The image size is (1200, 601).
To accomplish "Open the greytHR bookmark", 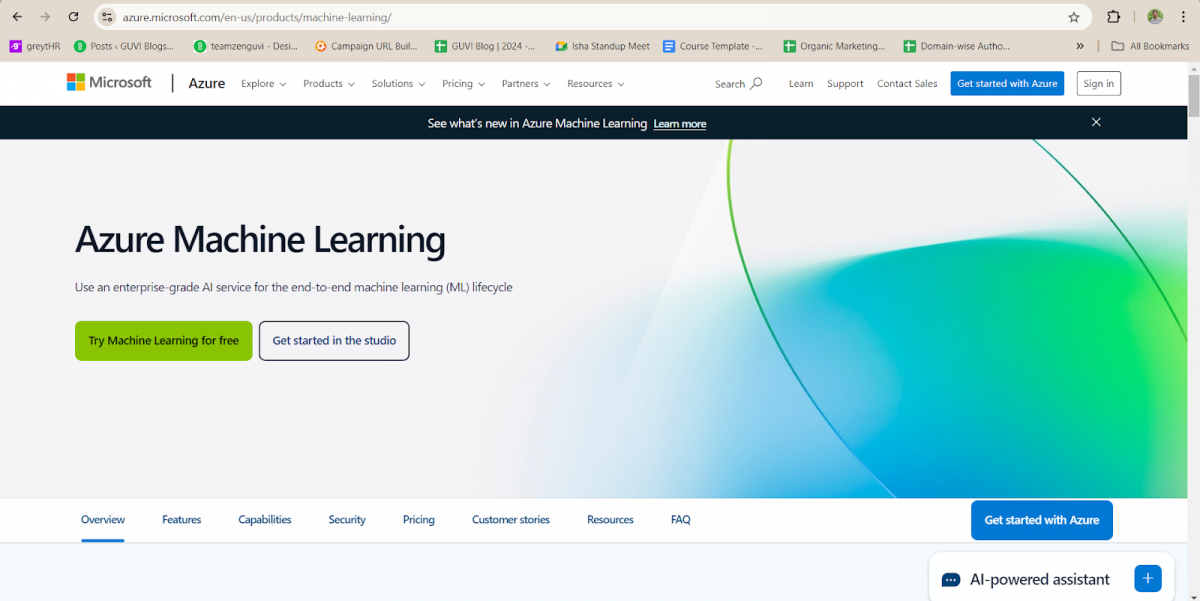I will (x=35, y=46).
